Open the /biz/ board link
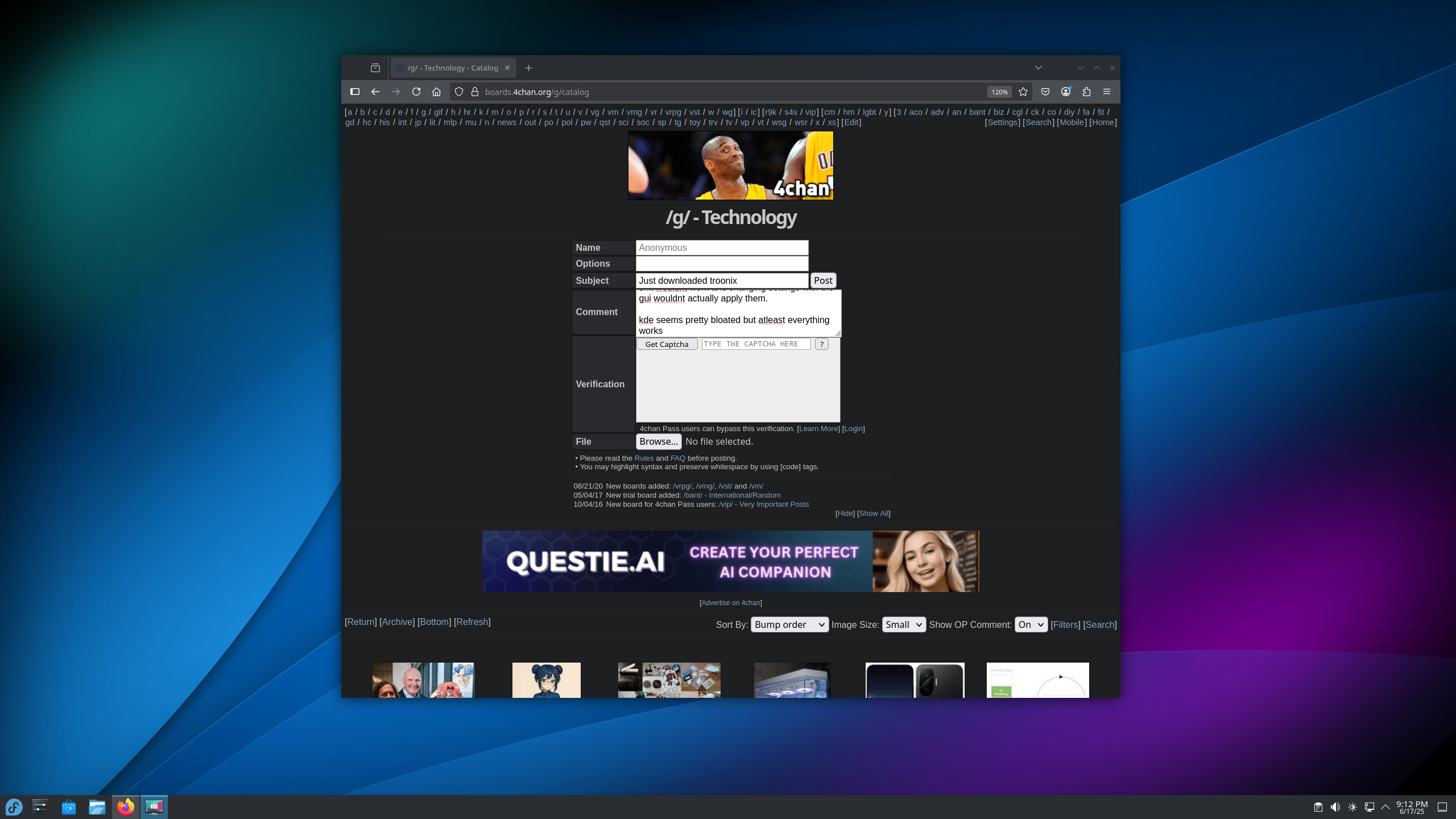1456x819 pixels. coord(999,112)
